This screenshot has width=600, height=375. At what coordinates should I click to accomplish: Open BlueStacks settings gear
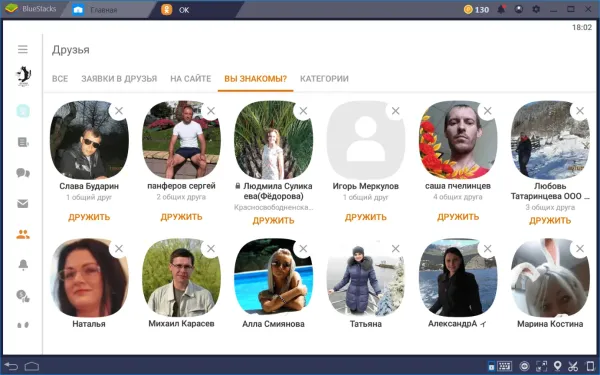tap(536, 9)
